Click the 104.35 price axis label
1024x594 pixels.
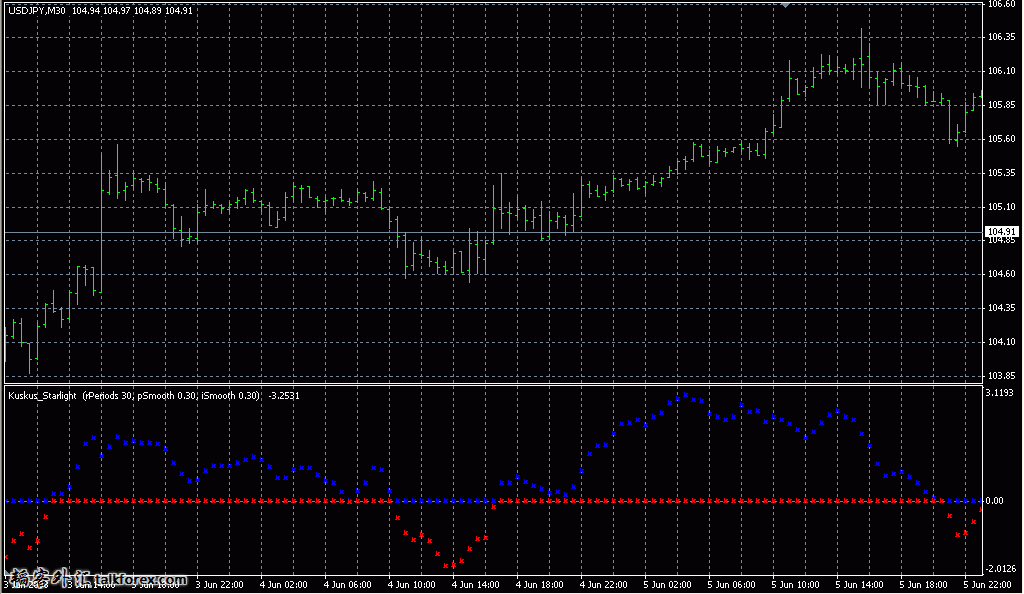click(1001, 308)
